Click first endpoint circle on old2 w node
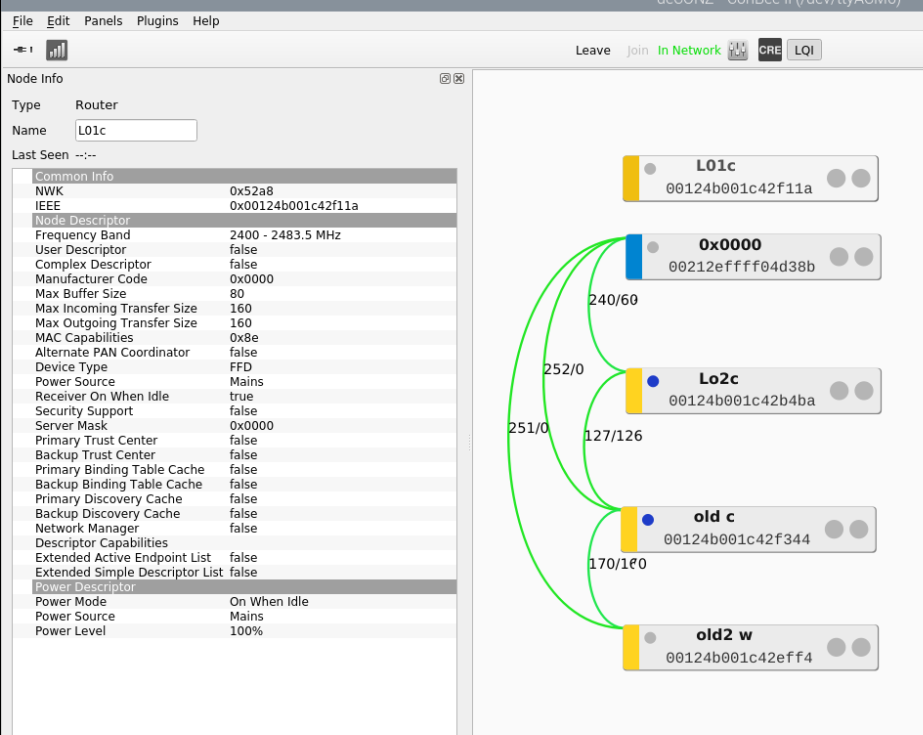 tap(836, 647)
